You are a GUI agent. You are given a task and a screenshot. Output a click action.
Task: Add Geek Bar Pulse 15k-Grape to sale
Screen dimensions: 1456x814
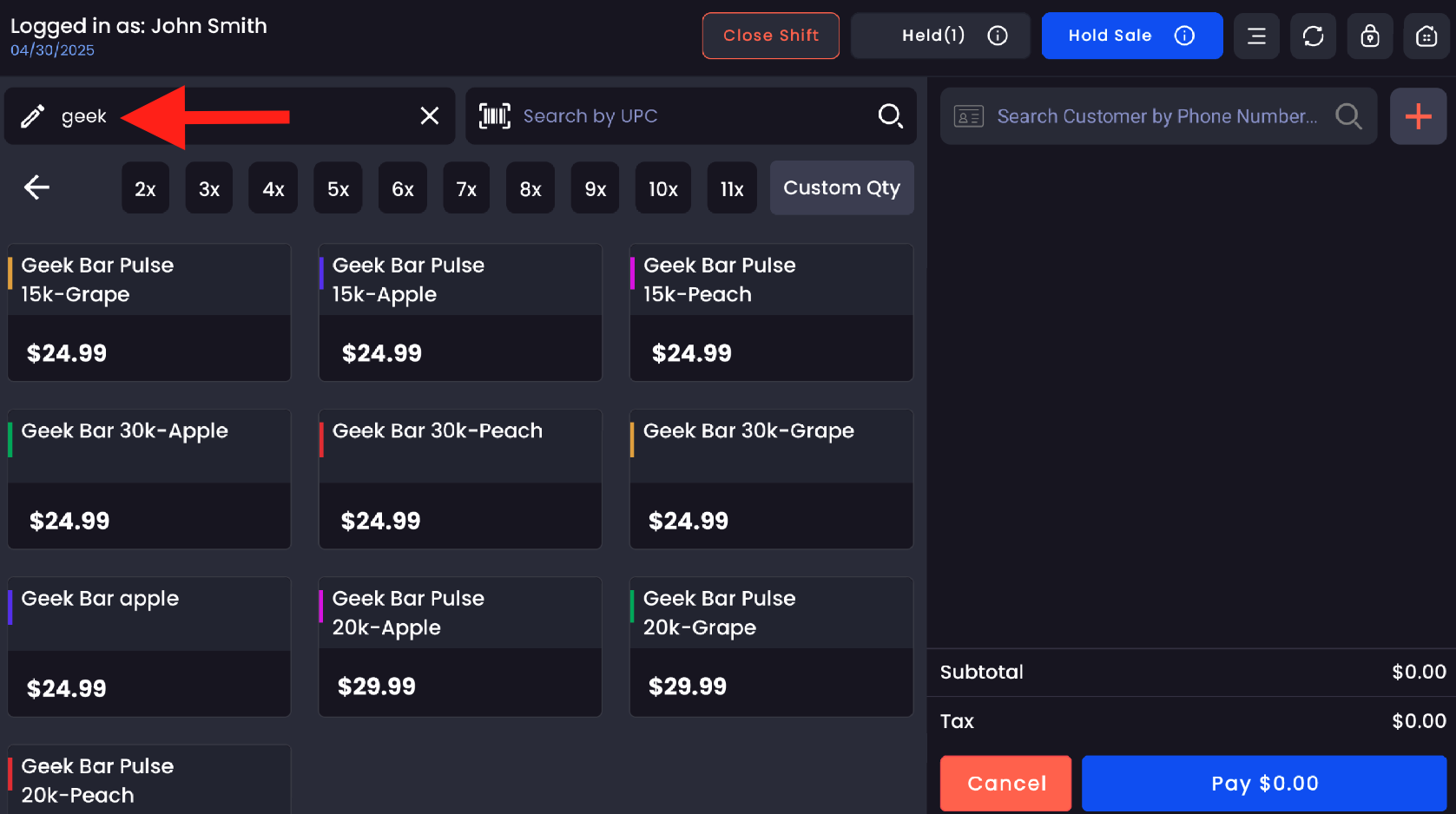tap(149, 312)
